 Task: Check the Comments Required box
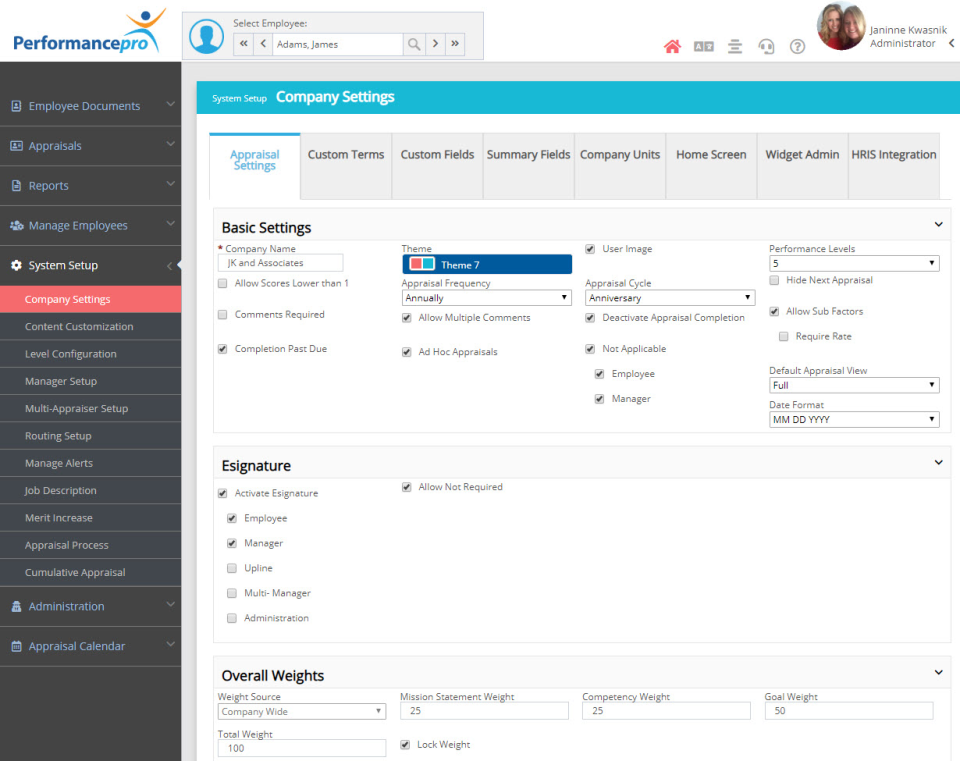pyautogui.click(x=223, y=315)
